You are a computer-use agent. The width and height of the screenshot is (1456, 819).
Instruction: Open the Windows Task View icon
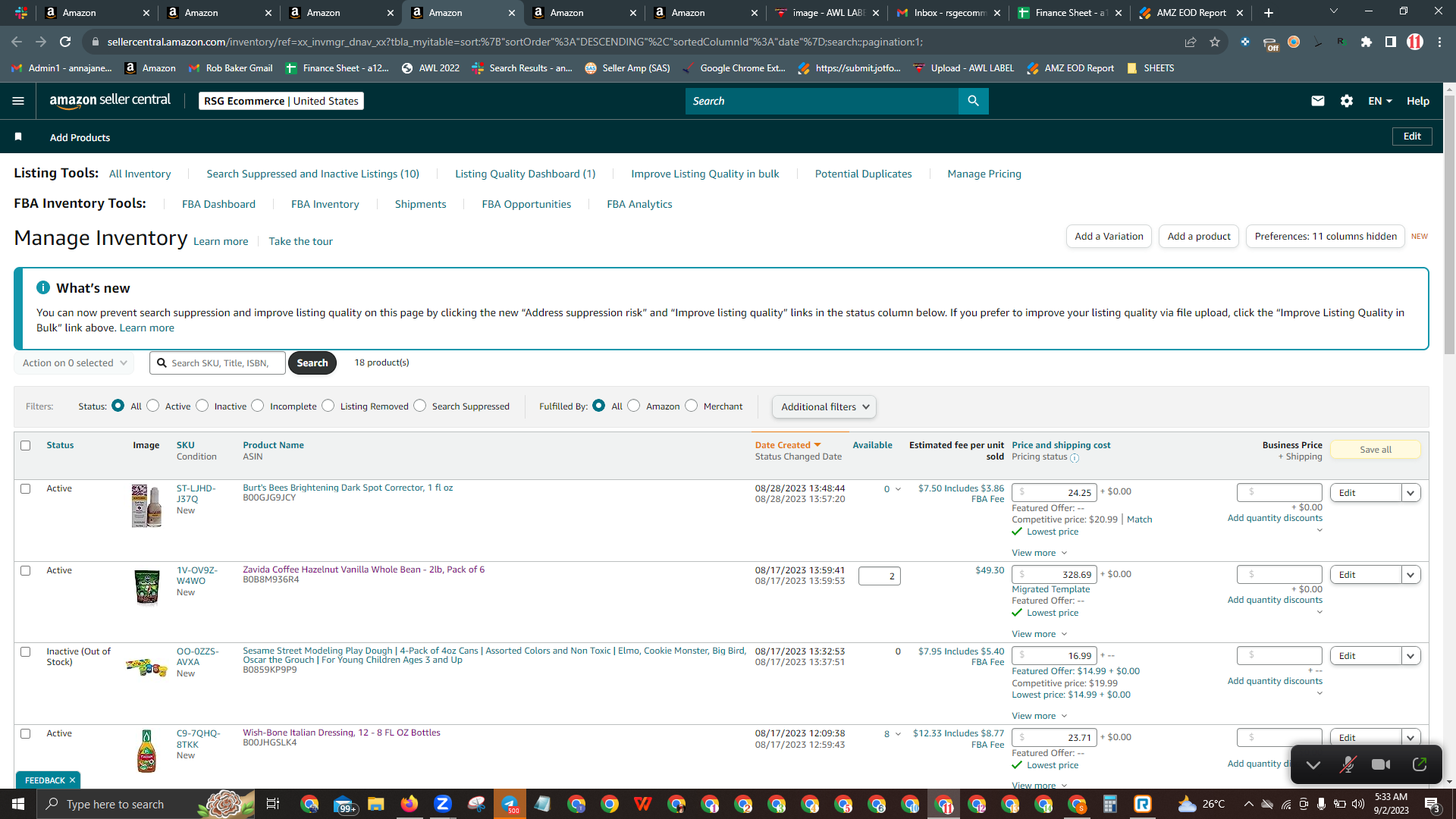(273, 804)
